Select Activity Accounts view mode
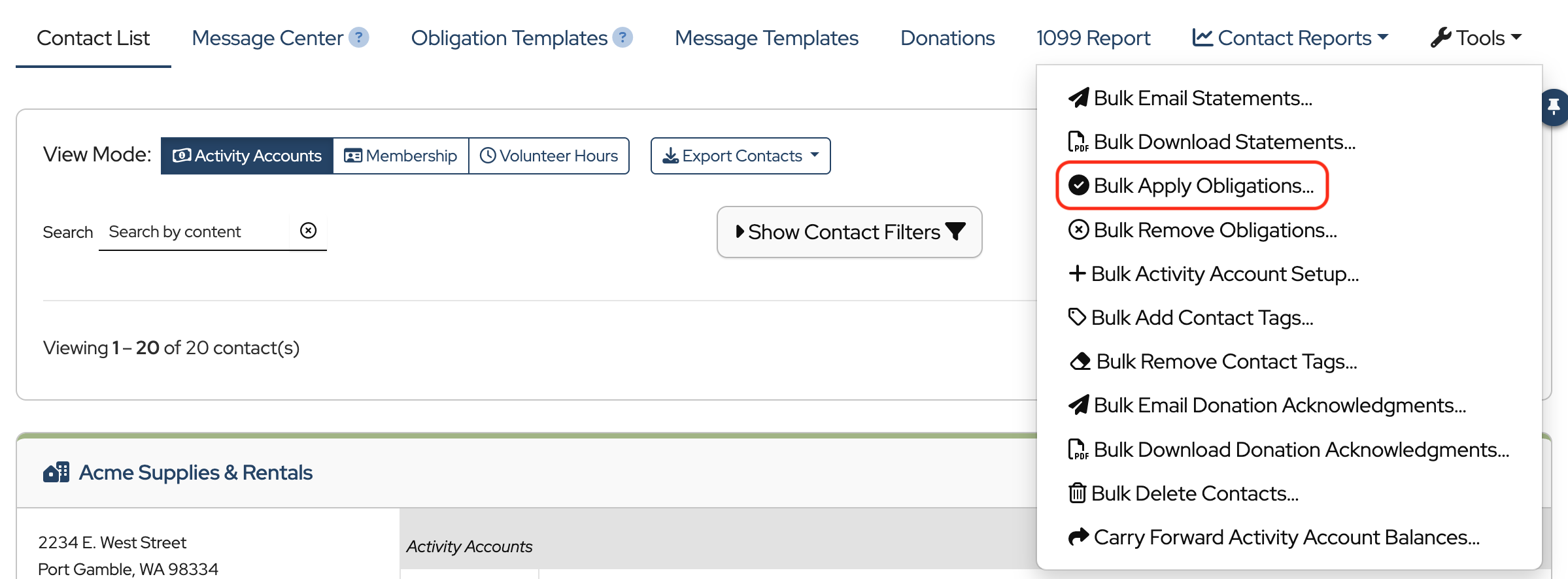Viewport: 1568px width, 579px height. pos(247,156)
